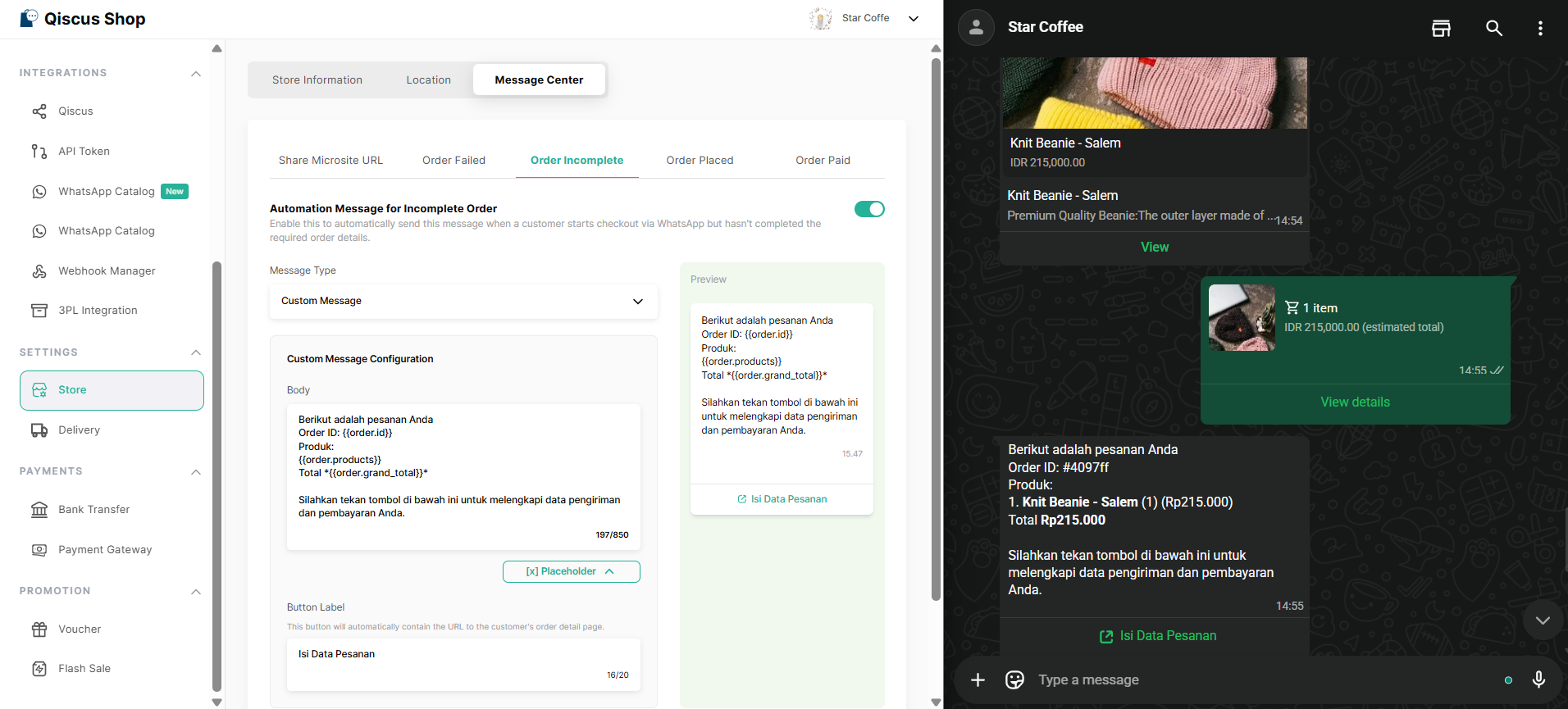Open the Order Placed tab
This screenshot has height=709, width=1568.
pyautogui.click(x=700, y=161)
